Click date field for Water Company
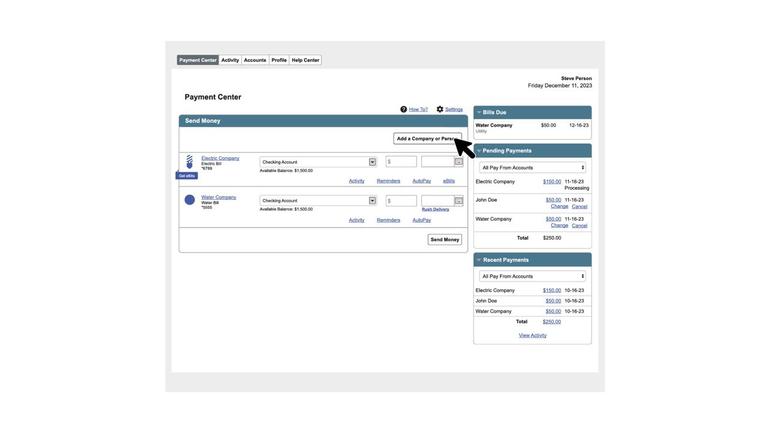 point(438,200)
